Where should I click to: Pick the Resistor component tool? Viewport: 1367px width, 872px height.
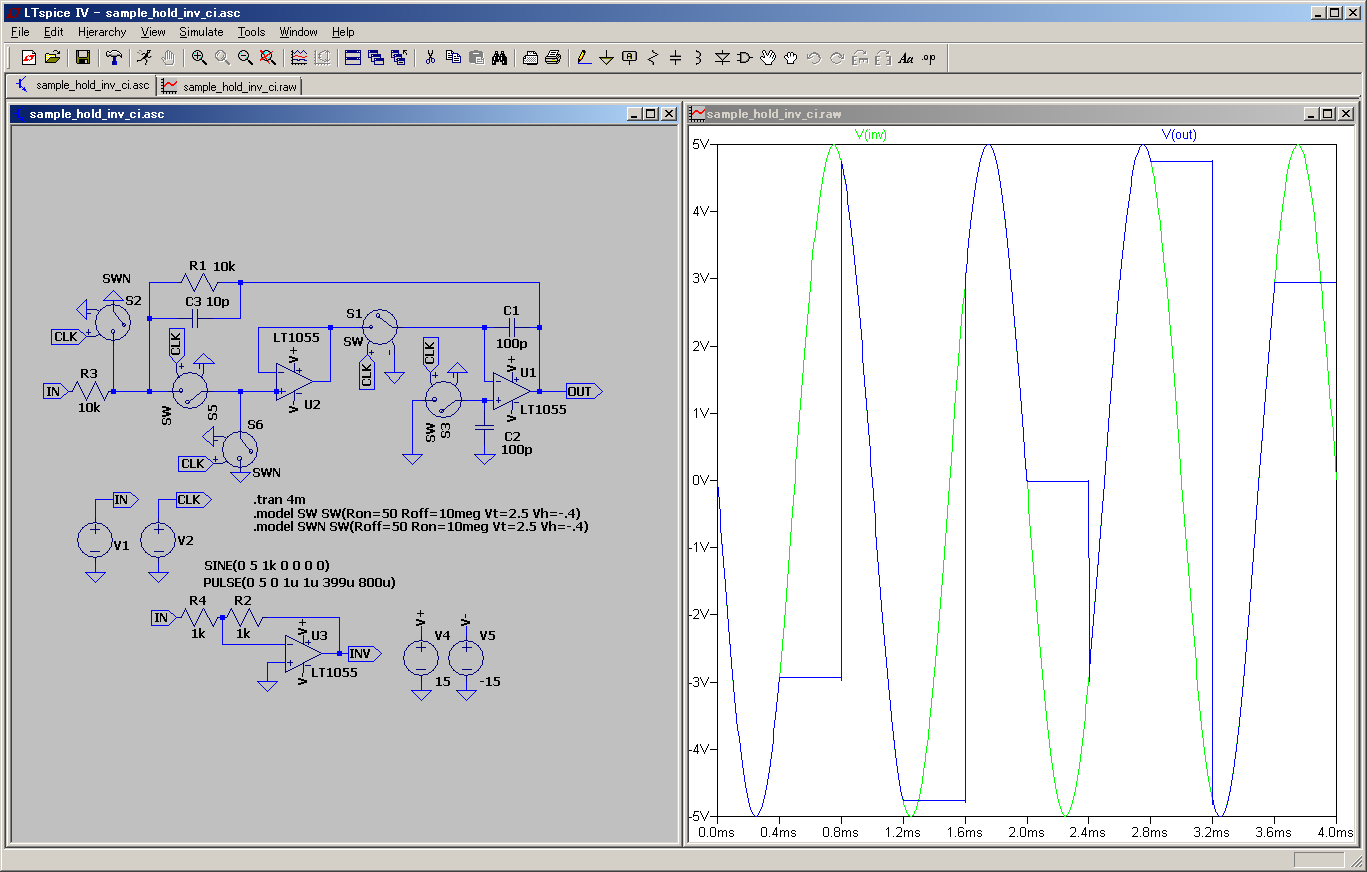coord(652,58)
